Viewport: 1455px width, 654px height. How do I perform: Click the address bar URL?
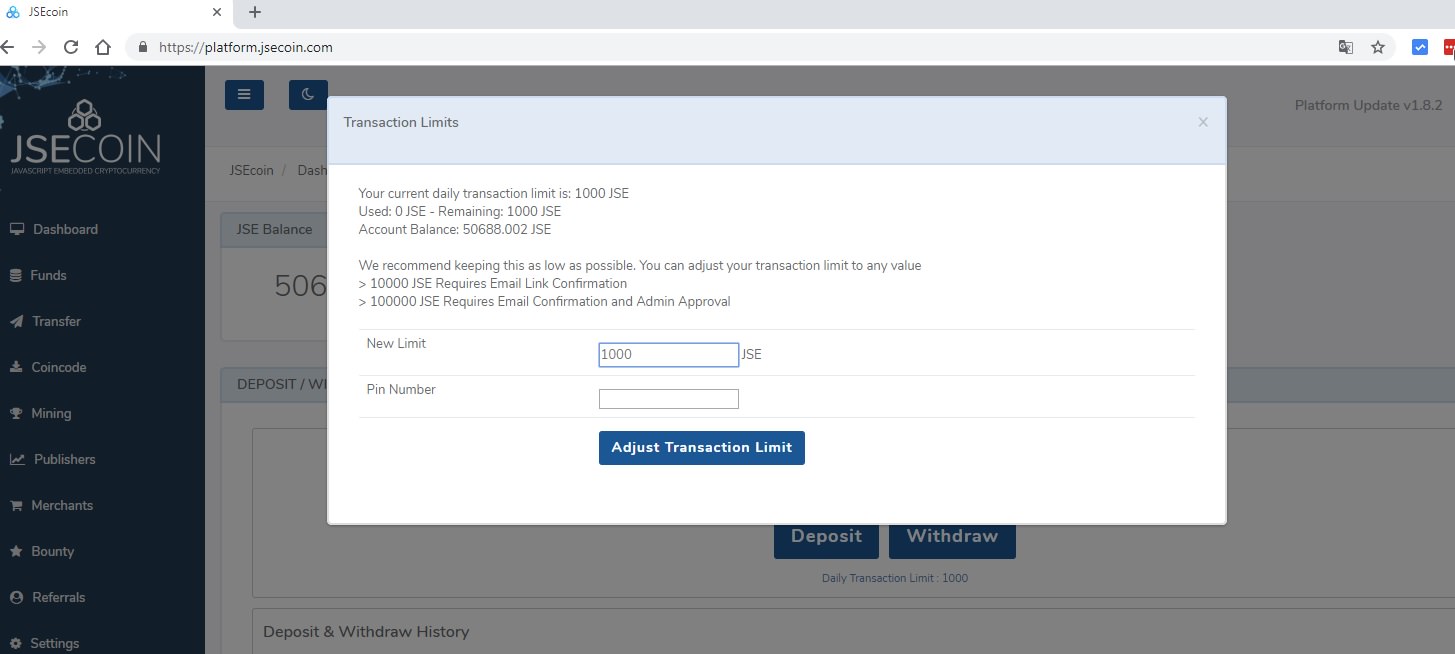point(245,47)
